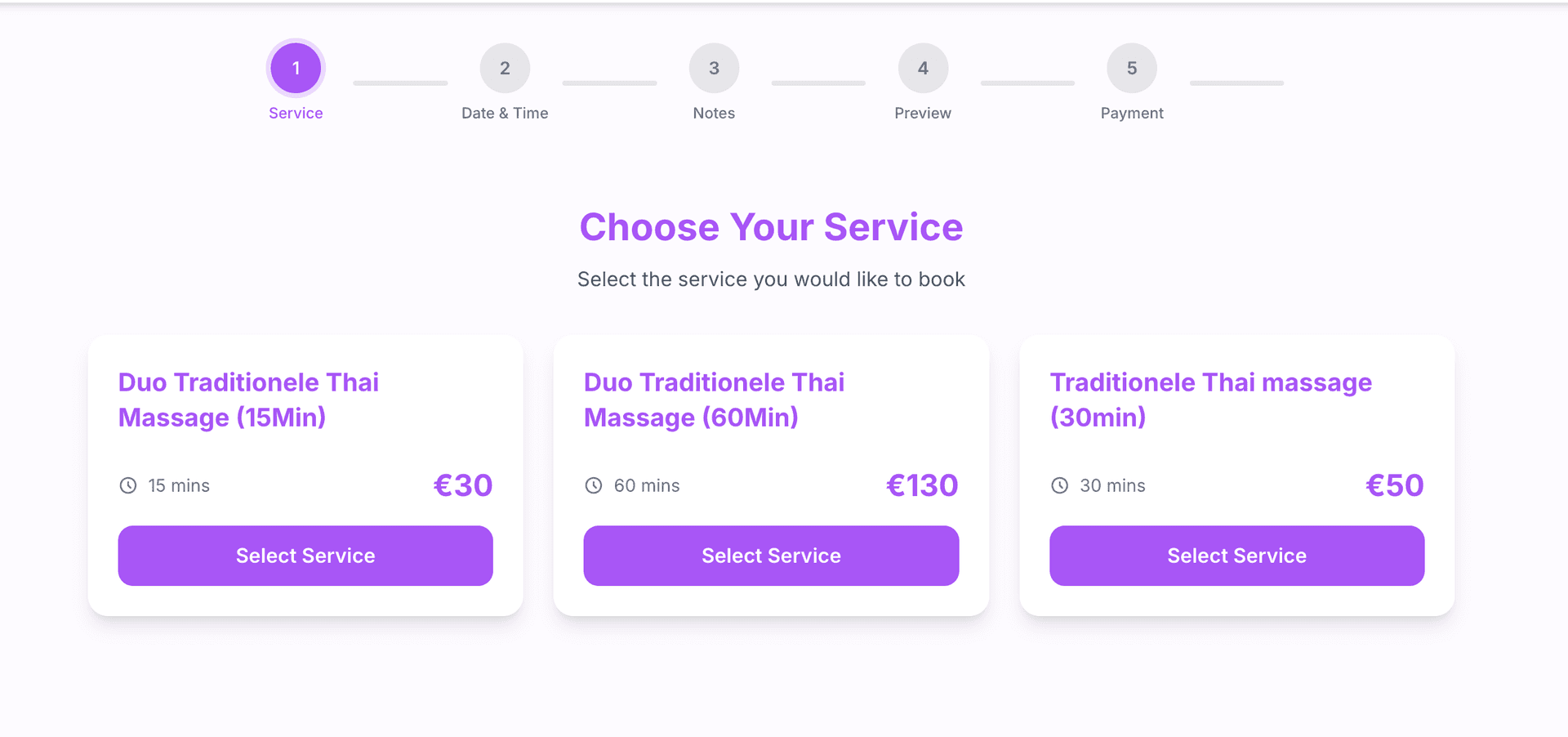This screenshot has width=1568, height=737.
Task: Click the step 2 circle
Action: click(505, 68)
